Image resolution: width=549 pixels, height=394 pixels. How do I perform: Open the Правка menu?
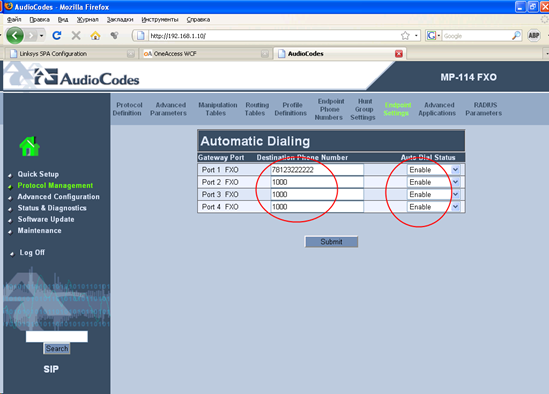tap(39, 20)
